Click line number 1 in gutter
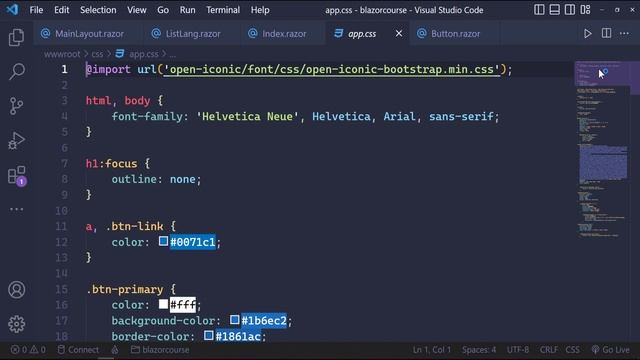Viewport: 640px width, 360px height. coord(64,69)
